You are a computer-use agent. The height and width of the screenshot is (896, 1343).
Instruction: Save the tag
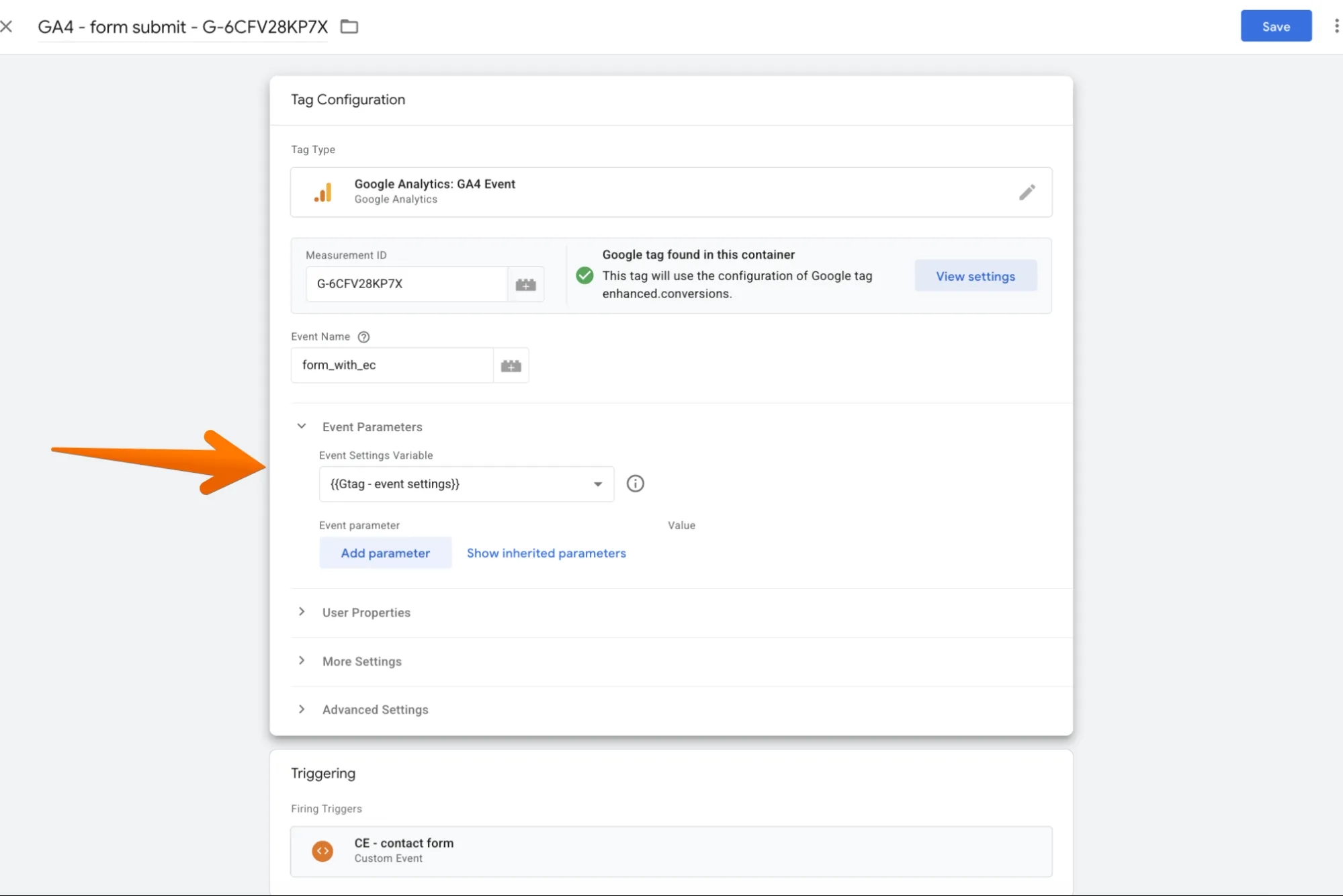(x=1276, y=26)
